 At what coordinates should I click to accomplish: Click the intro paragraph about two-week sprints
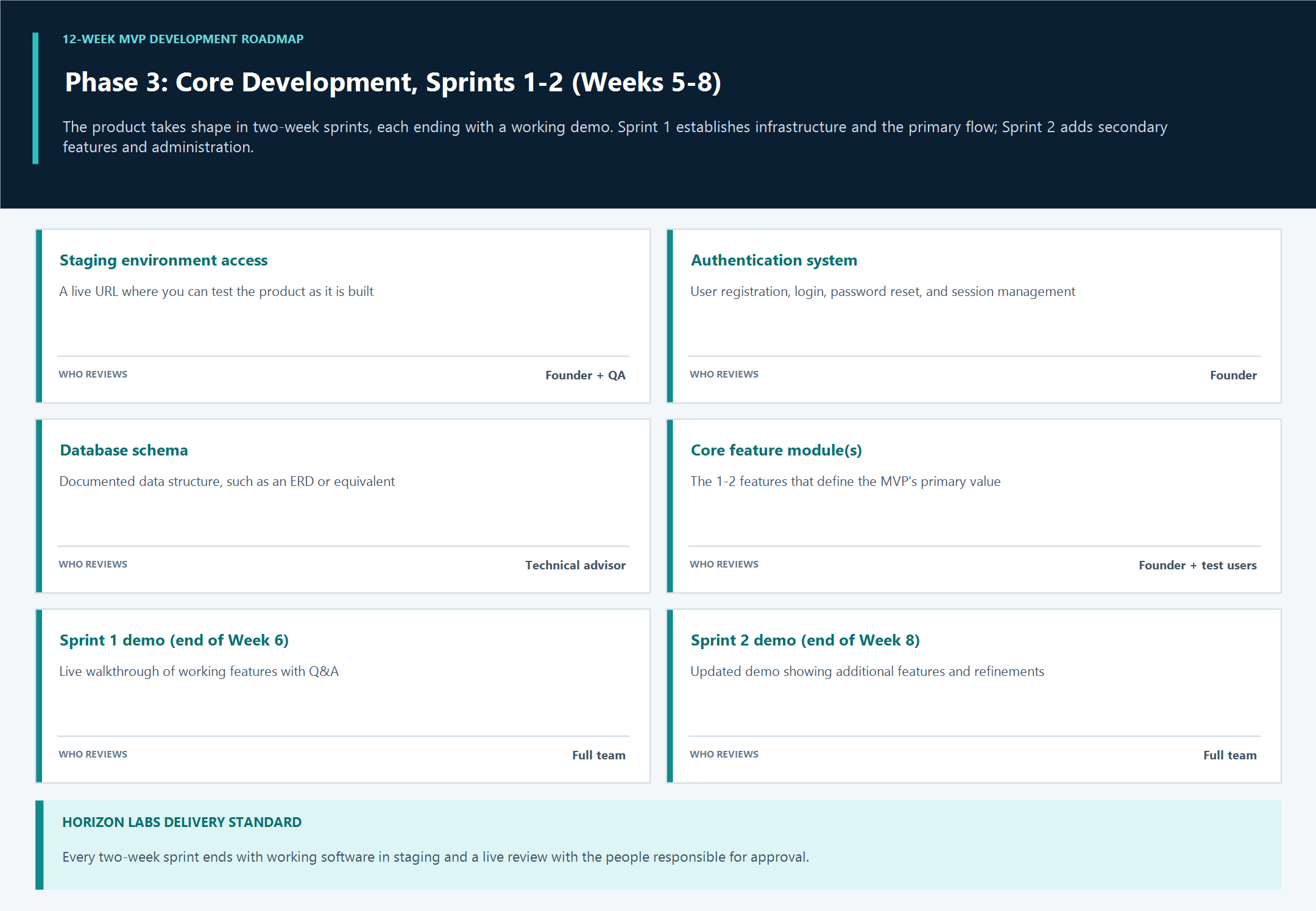(x=615, y=137)
